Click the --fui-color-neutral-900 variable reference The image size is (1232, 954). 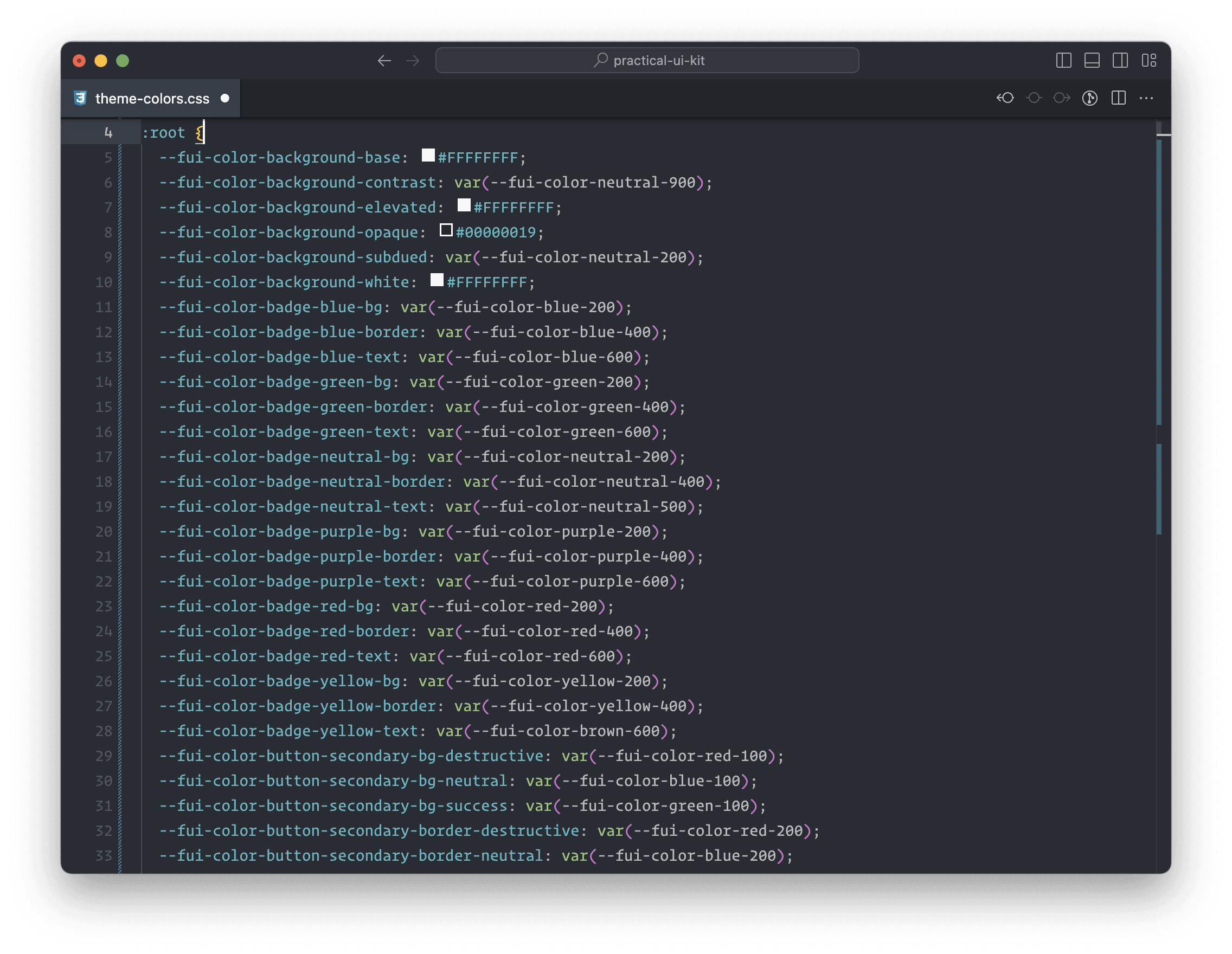tap(592, 183)
